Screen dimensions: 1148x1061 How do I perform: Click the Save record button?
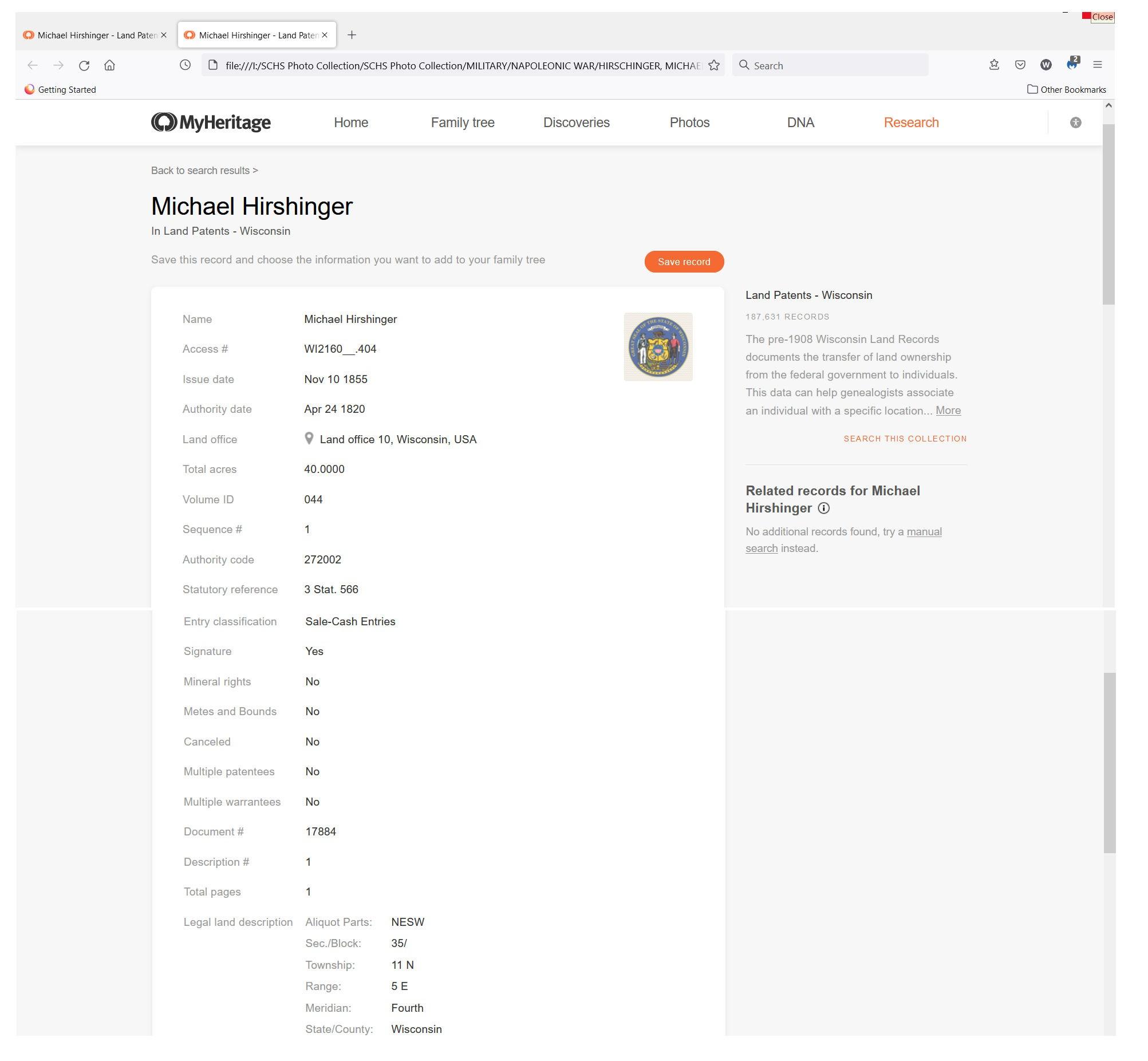point(683,262)
